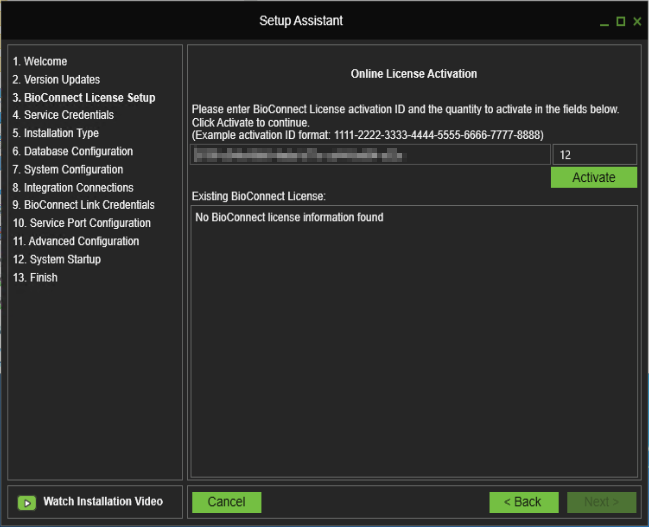Open the Service Credentials step
Viewport: 649px width, 527px height.
(x=63, y=116)
